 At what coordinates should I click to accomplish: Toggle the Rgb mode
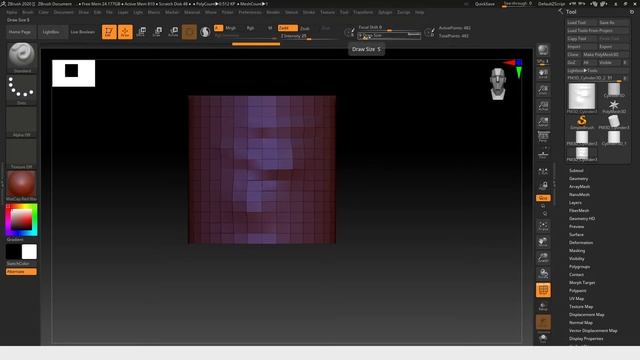(251, 28)
